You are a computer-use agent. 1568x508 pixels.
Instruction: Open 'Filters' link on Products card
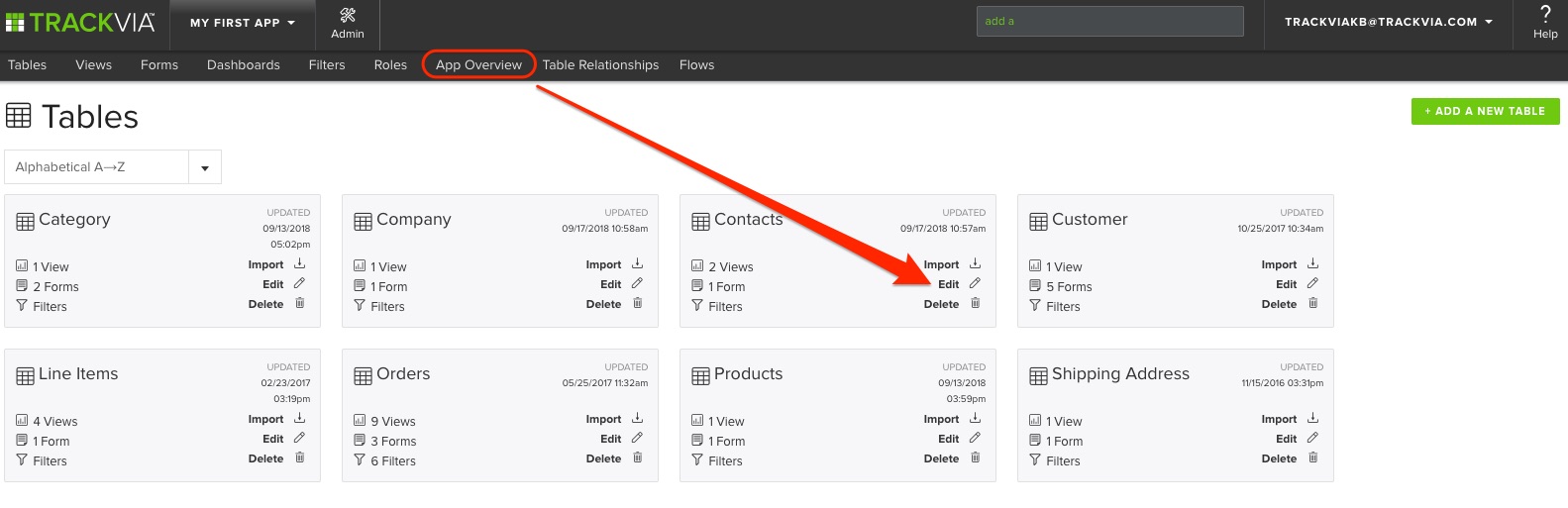click(x=725, y=461)
